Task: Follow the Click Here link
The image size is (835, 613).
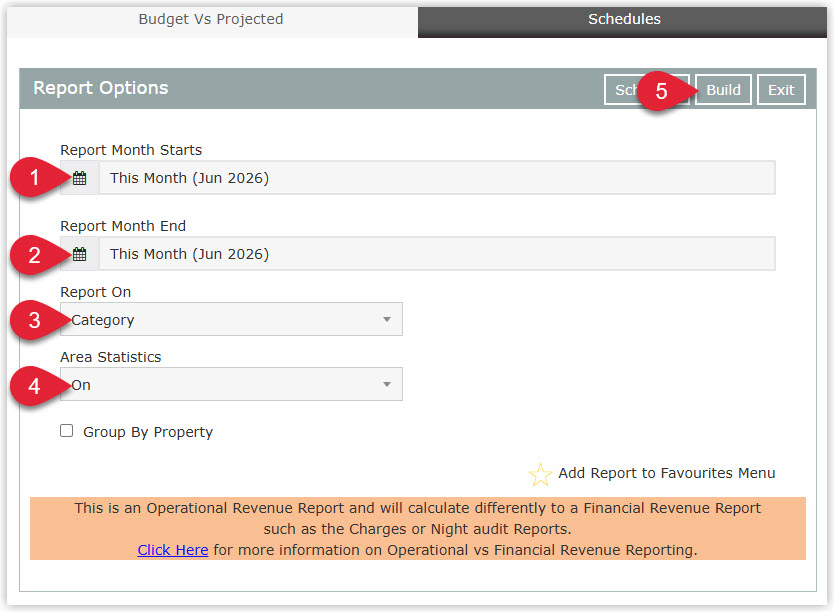Action: point(173,550)
